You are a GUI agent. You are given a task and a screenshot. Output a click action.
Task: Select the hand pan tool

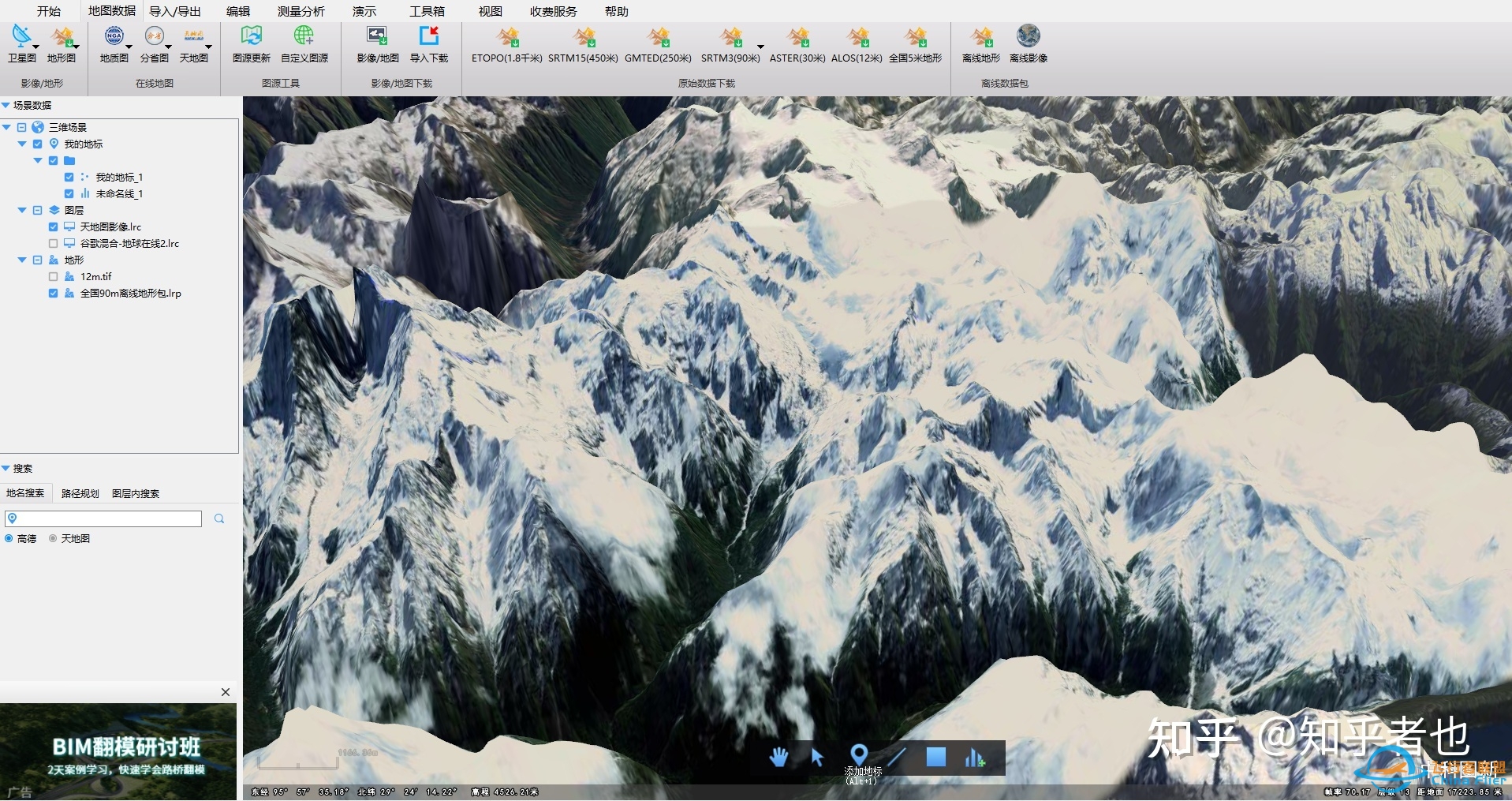[778, 757]
